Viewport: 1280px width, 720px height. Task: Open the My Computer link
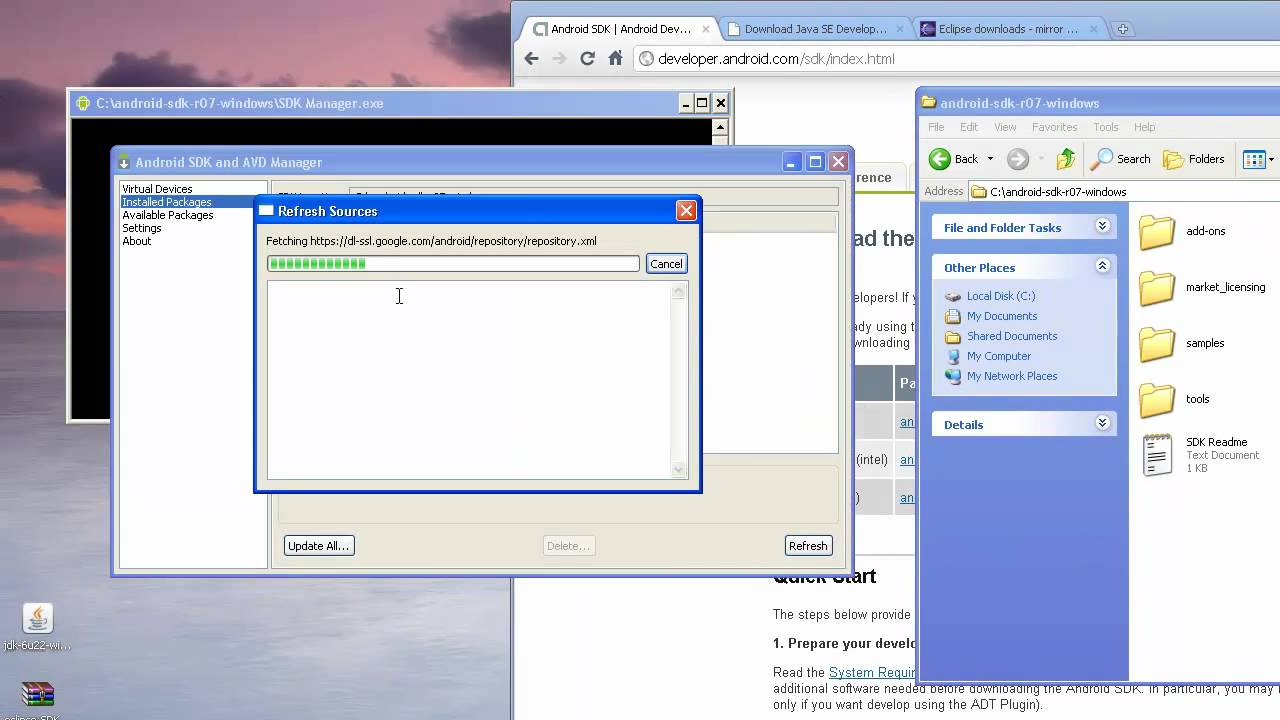tap(998, 356)
